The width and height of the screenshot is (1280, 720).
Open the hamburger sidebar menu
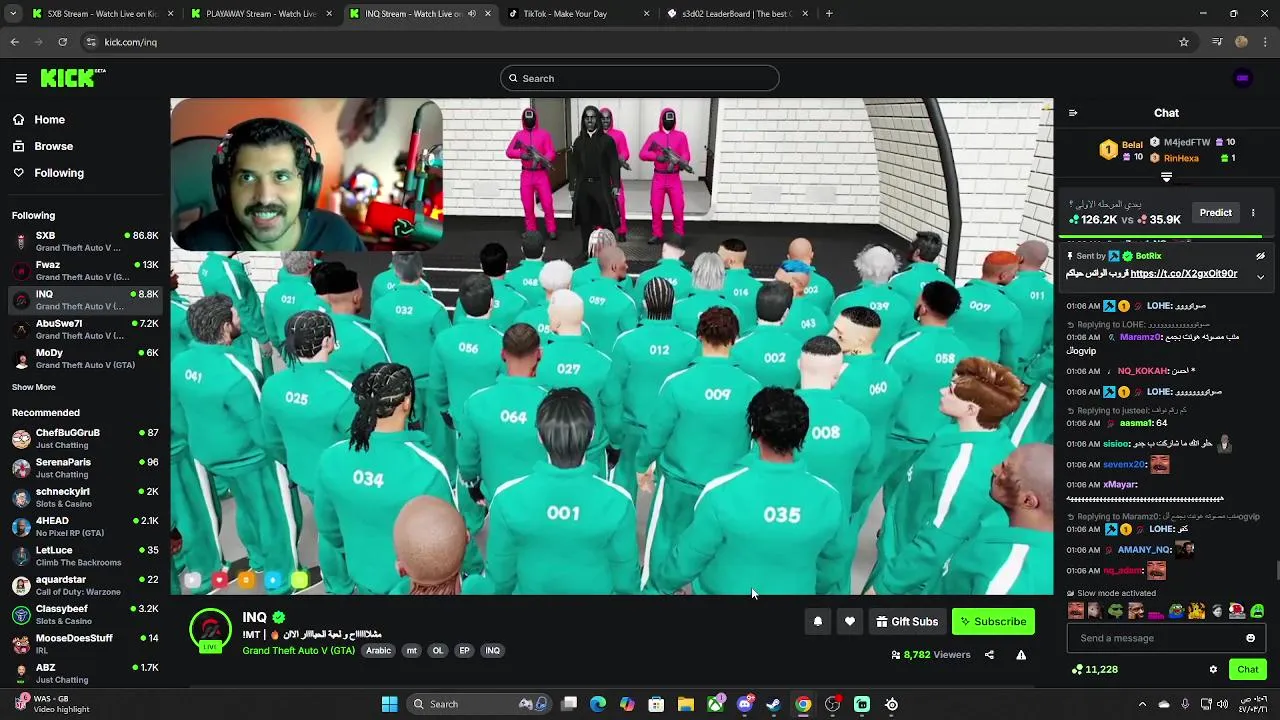coord(21,78)
